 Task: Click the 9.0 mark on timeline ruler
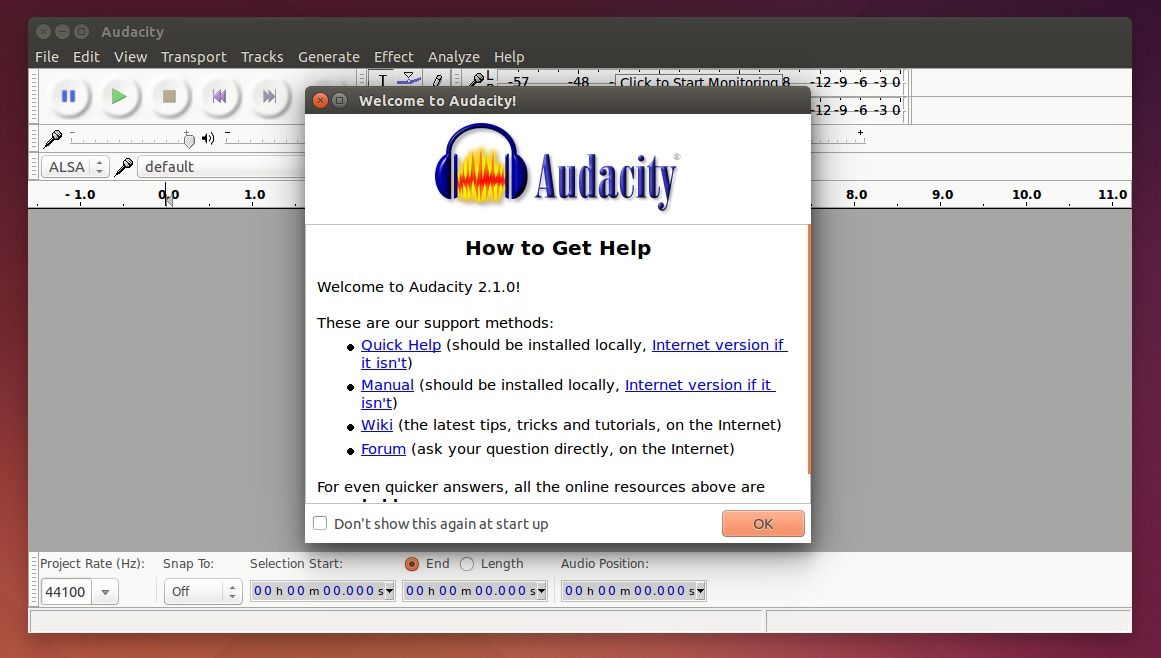pos(942,195)
